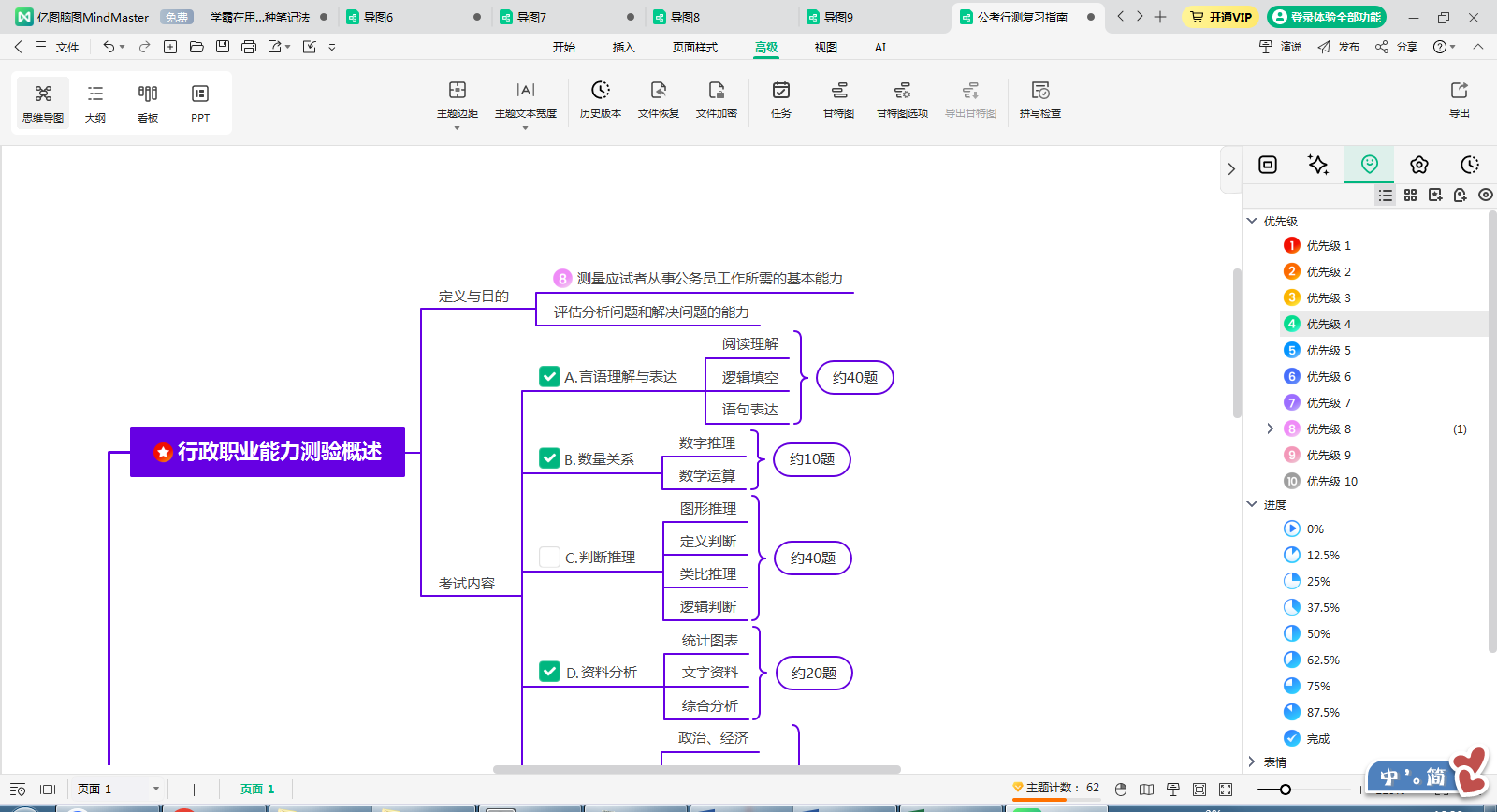This screenshot has height=812, width=1497.
Task: Click the horizontal canvas scrollbar
Action: tap(696, 769)
